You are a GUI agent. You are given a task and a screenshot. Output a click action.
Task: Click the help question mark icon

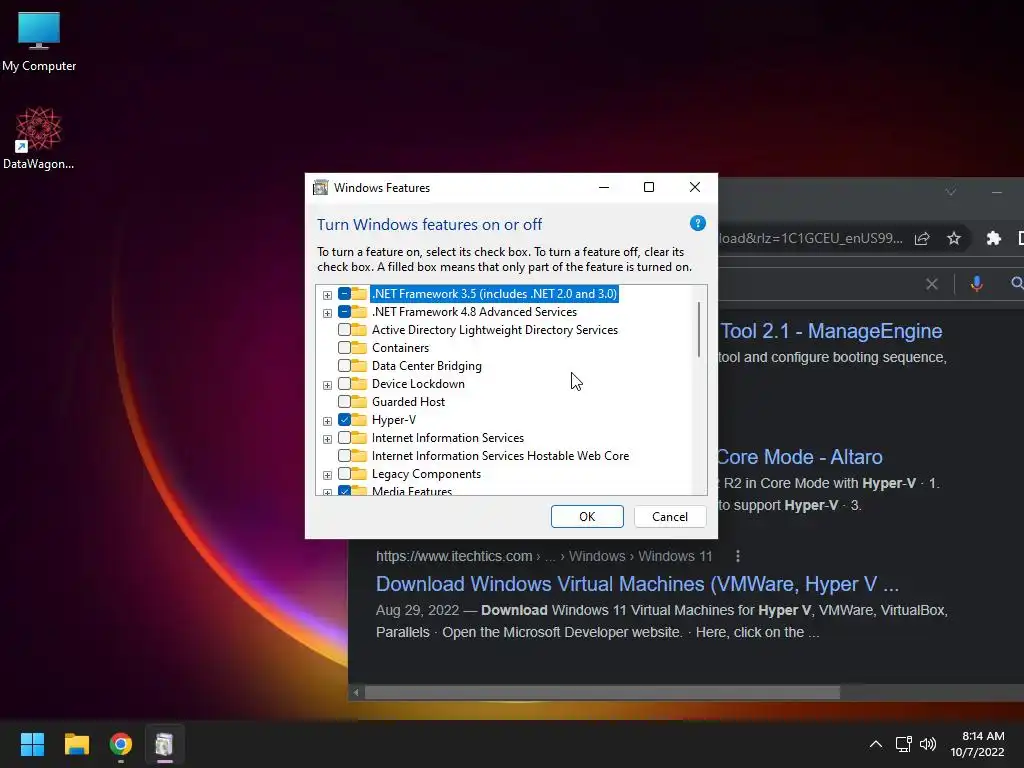point(697,223)
